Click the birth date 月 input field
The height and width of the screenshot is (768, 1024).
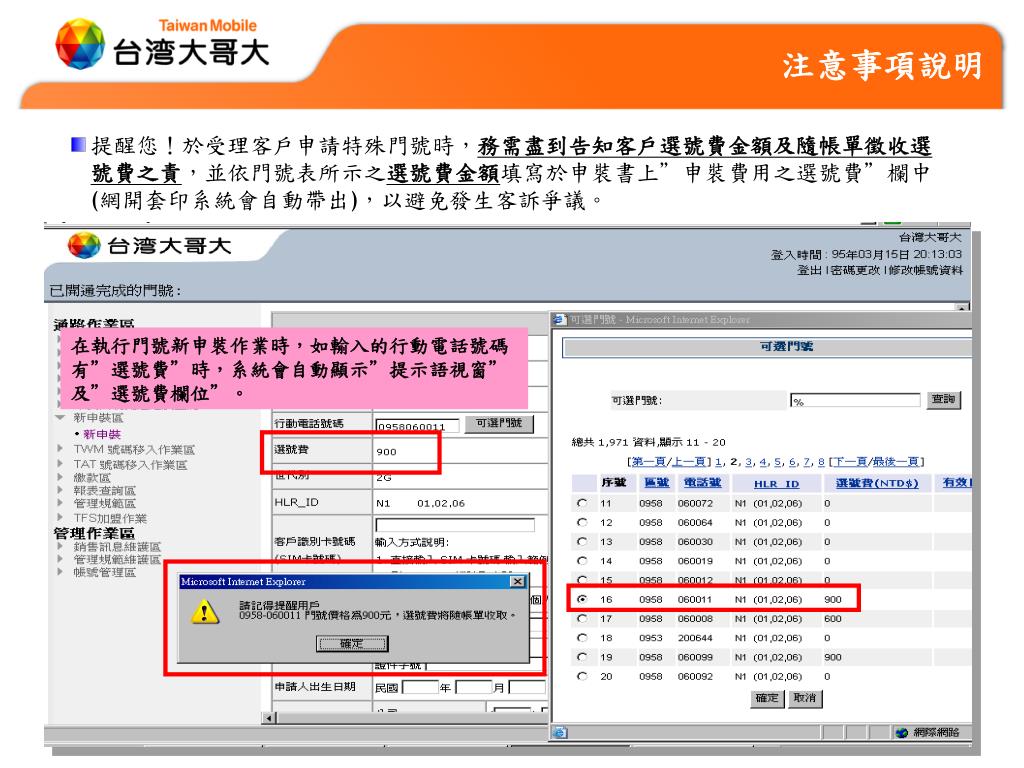[473, 687]
